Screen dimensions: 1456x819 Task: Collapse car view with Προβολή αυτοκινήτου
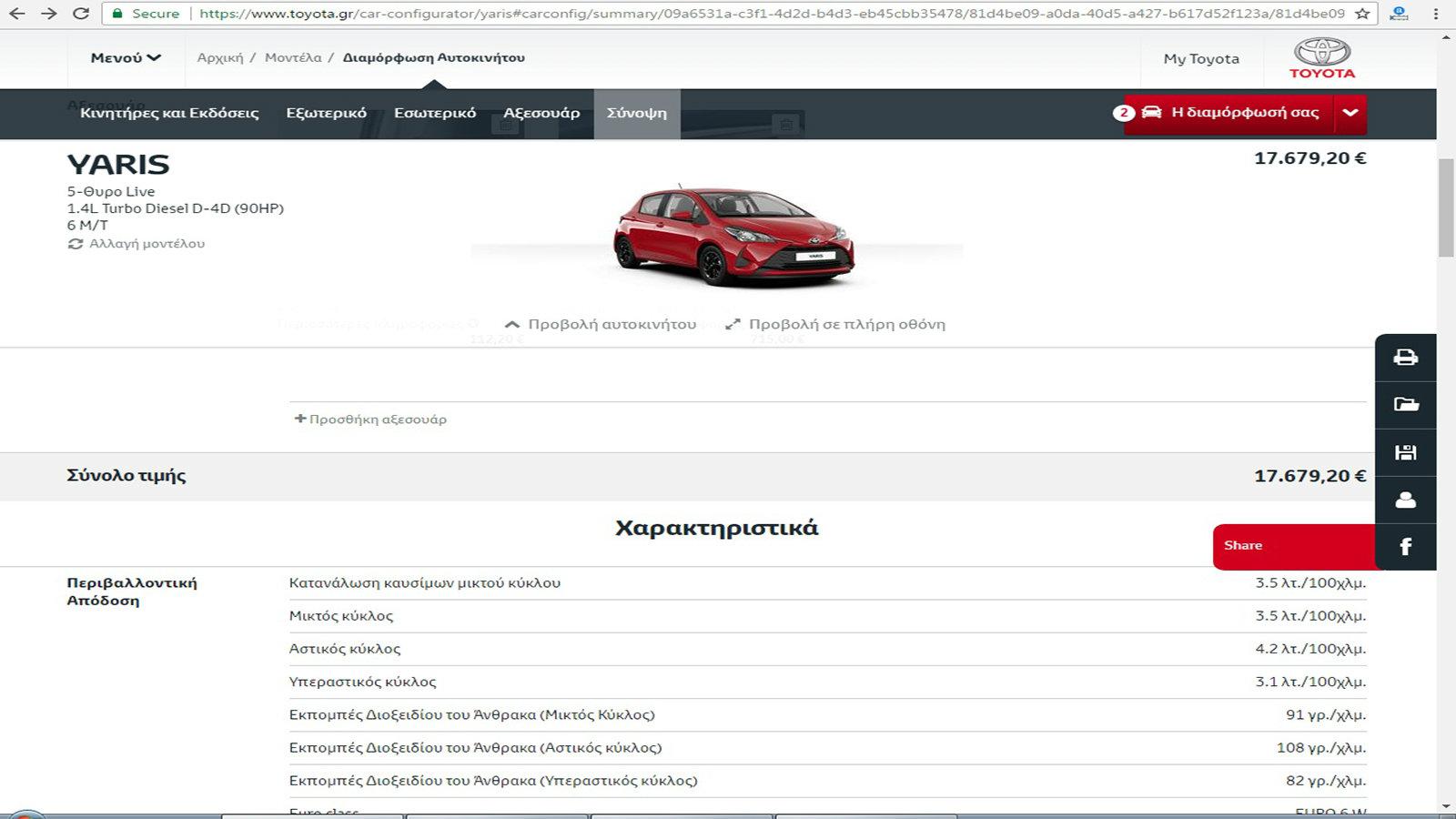coord(601,324)
